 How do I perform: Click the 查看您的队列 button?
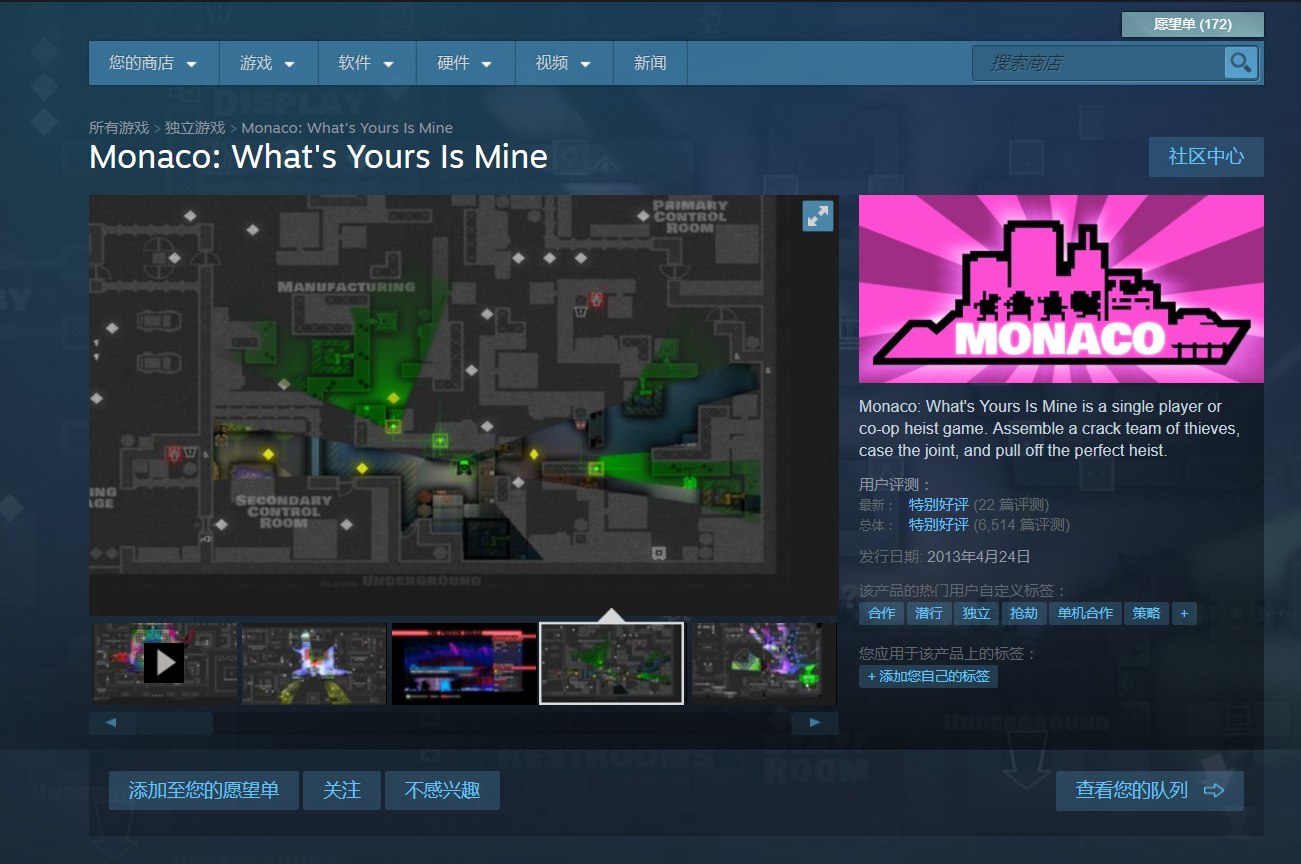(x=1149, y=790)
